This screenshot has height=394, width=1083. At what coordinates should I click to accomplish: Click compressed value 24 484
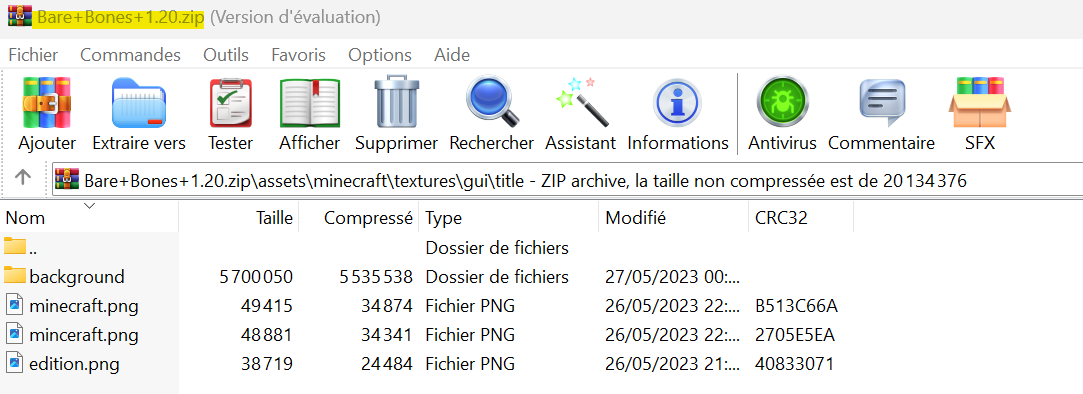click(x=387, y=364)
